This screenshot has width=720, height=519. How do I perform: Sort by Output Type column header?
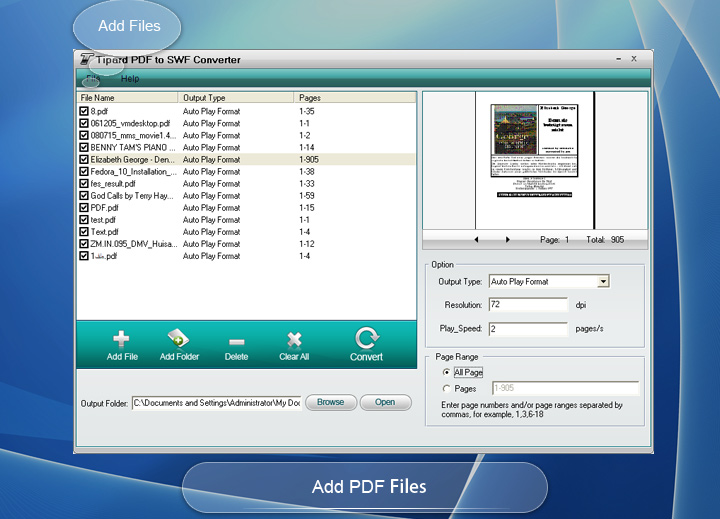click(236, 97)
